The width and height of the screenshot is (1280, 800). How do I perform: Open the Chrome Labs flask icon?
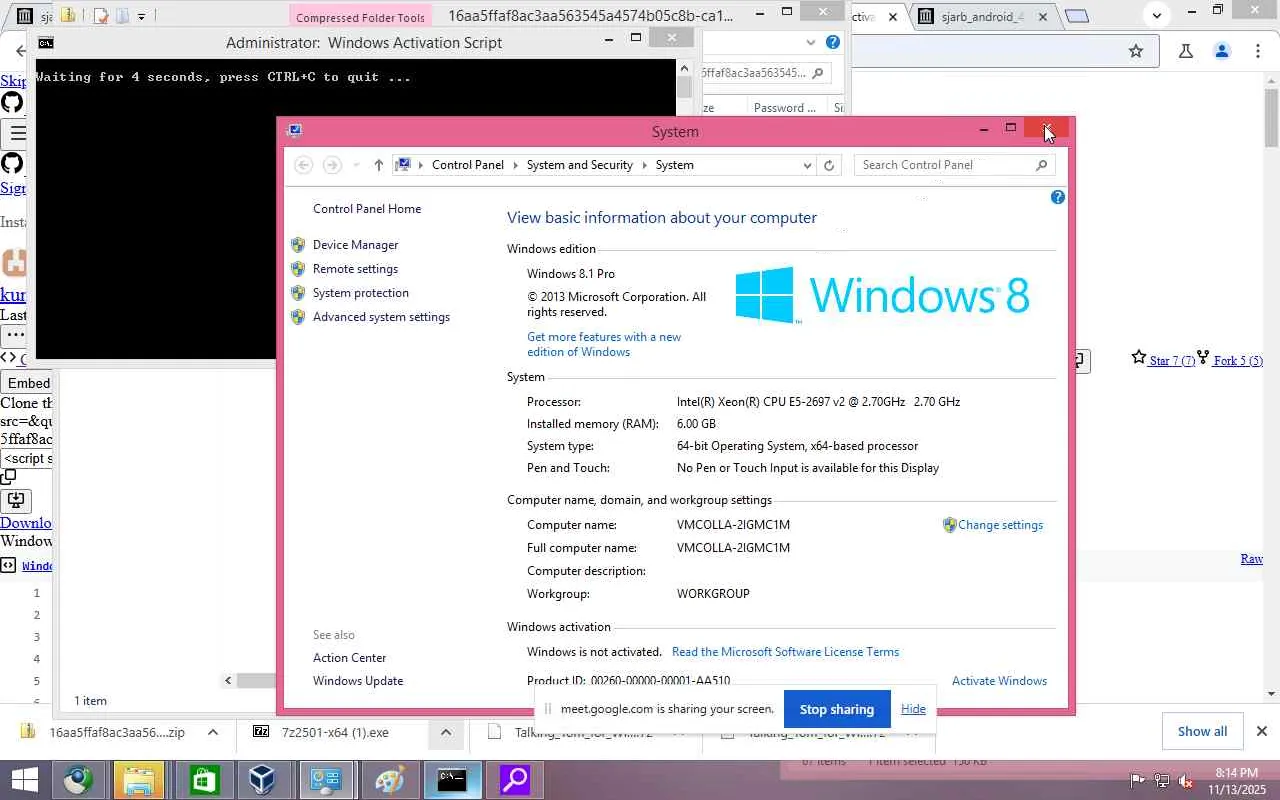[1186, 51]
